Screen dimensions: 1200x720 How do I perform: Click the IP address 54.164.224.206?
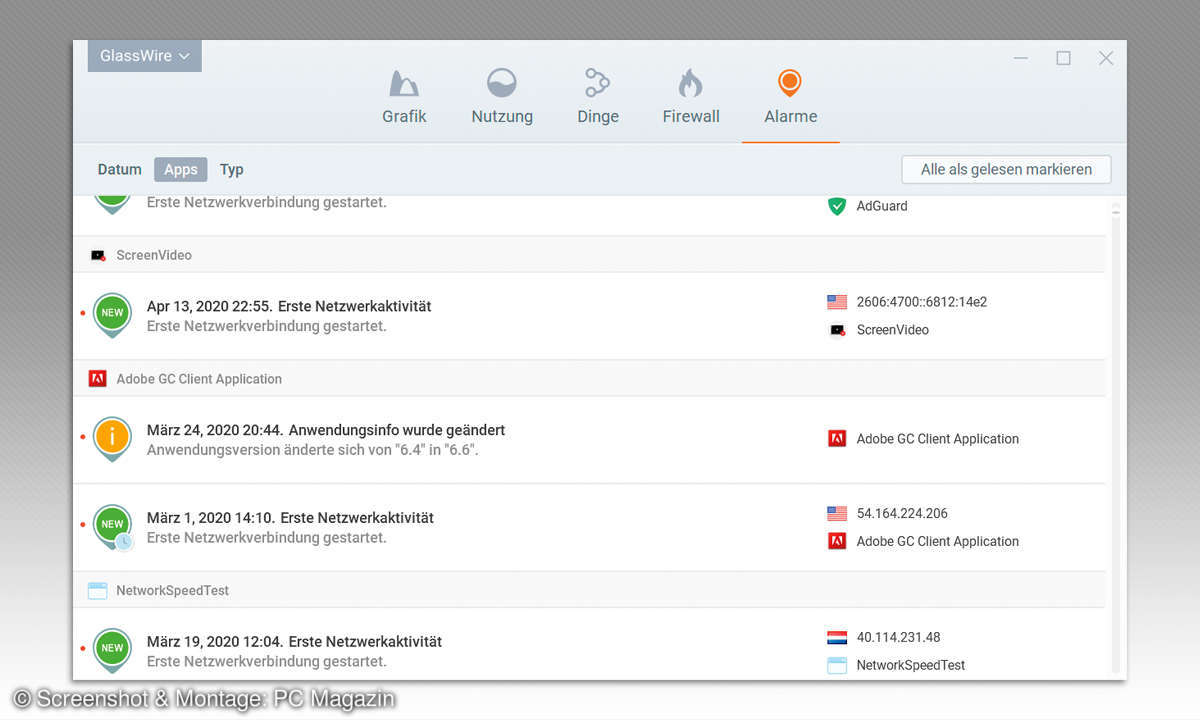click(902, 514)
